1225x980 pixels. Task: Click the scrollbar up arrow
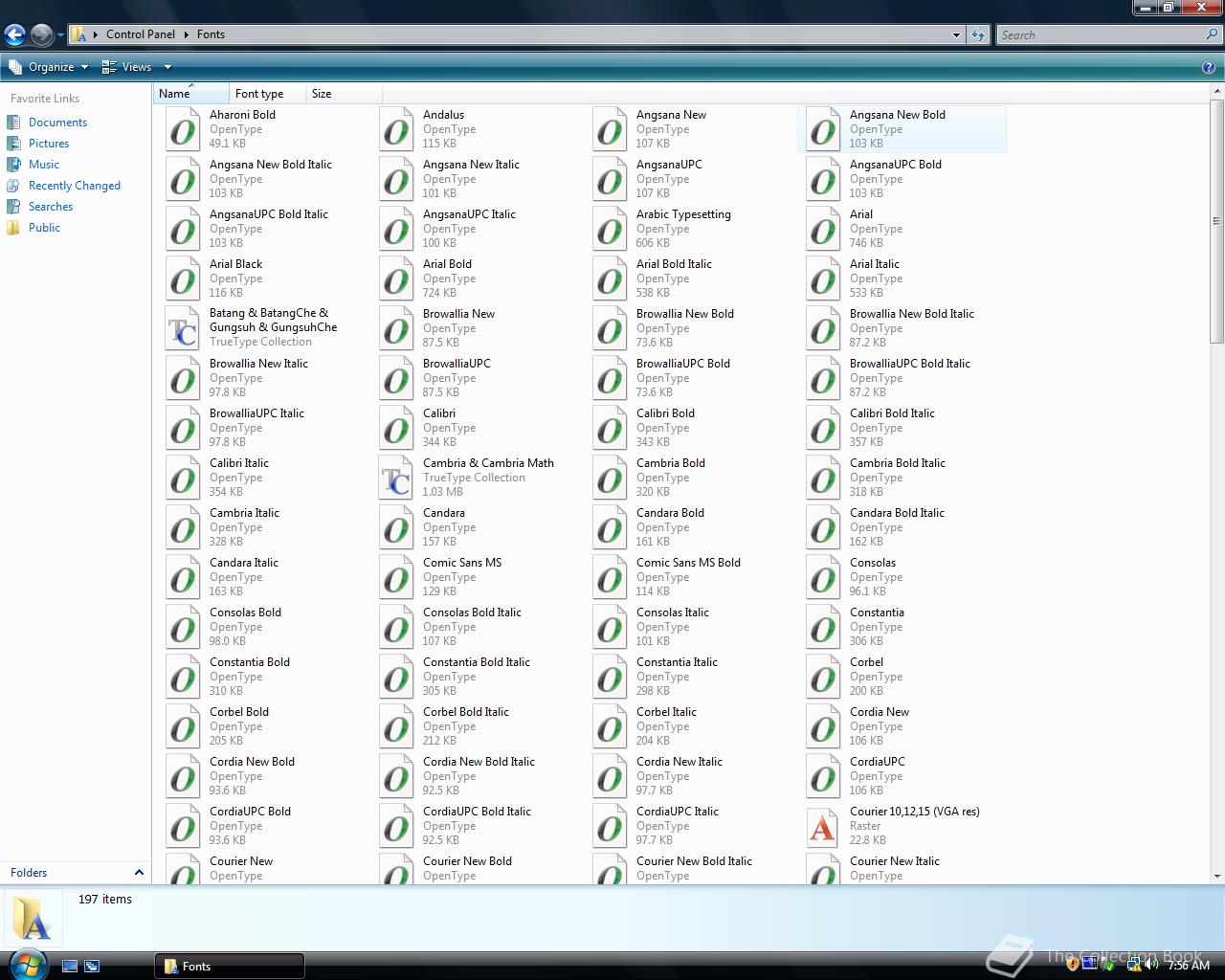[x=1216, y=91]
